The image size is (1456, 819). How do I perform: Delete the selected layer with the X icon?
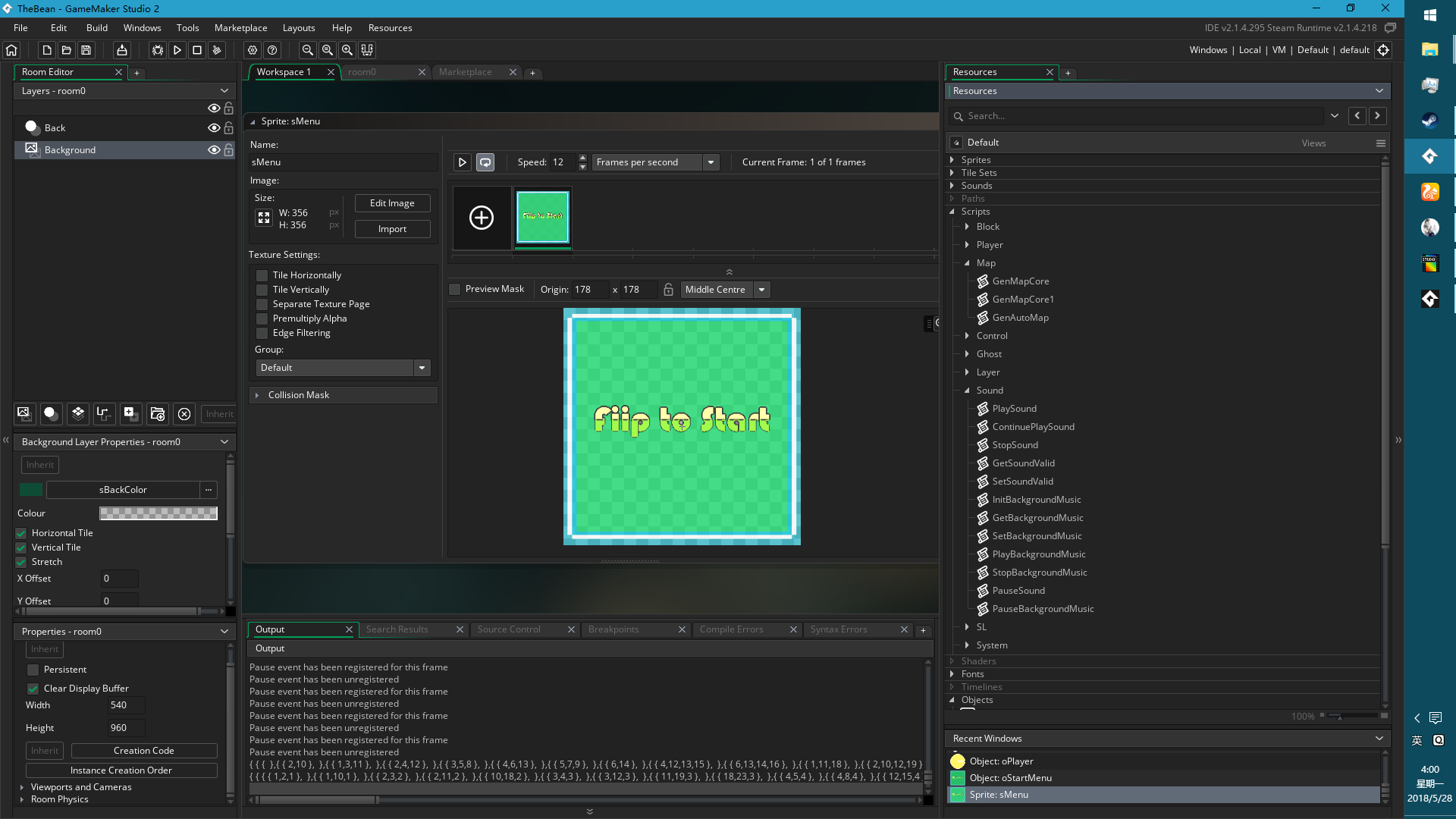coord(184,414)
